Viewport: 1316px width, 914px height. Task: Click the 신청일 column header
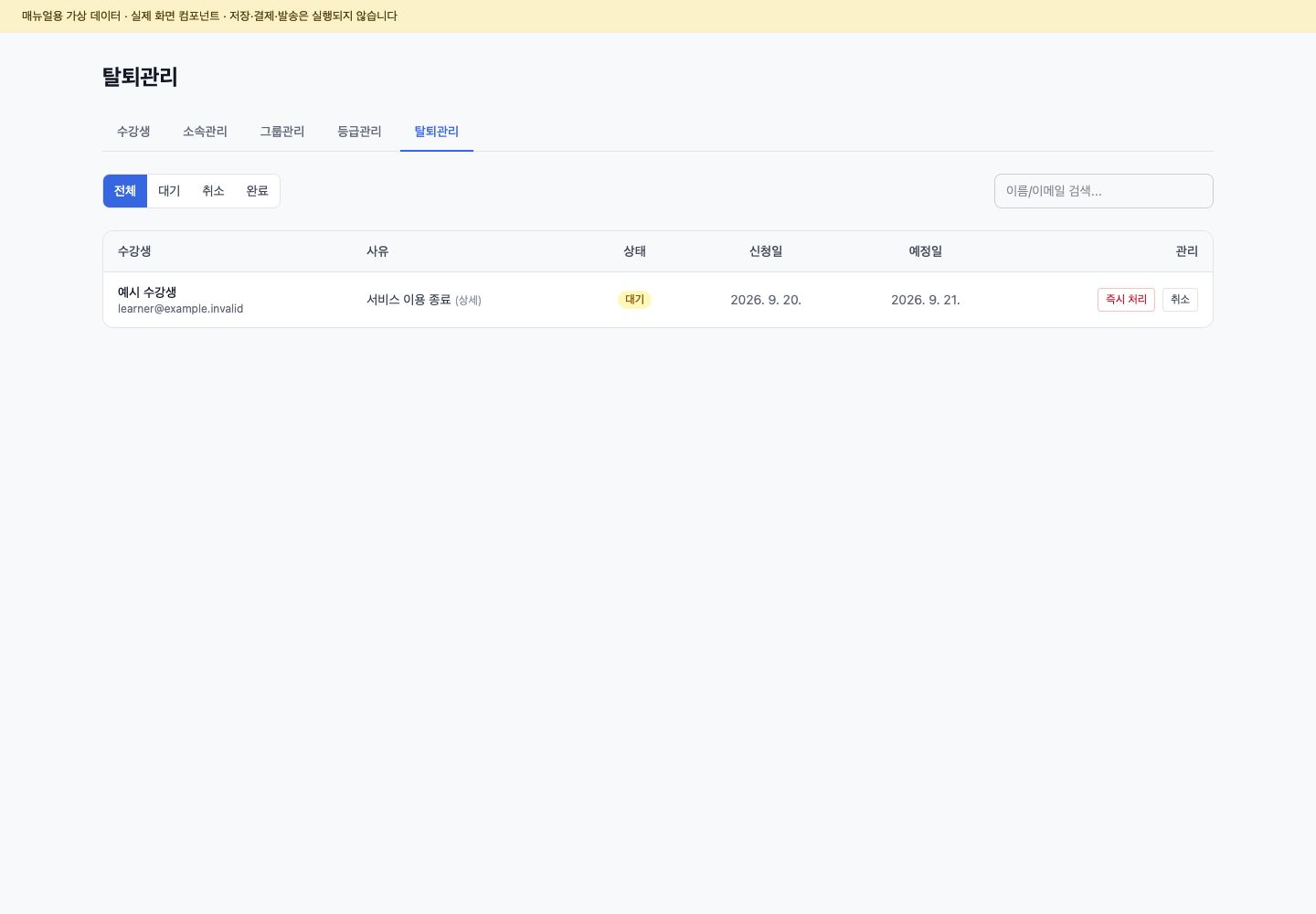click(766, 251)
